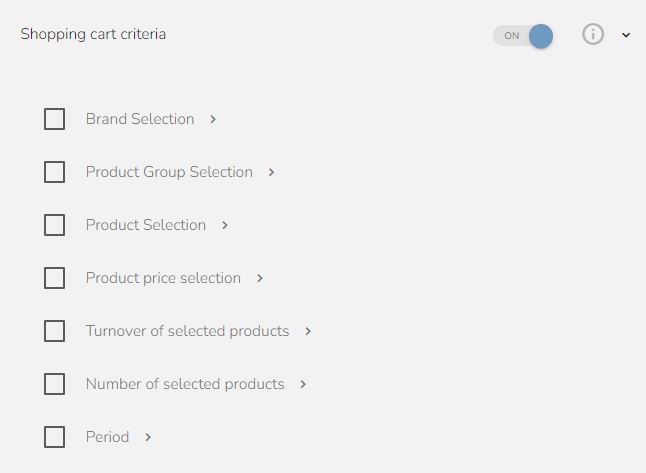The height and width of the screenshot is (473, 646).
Task: Click the Shopping cart criteria heading
Action: click(93, 34)
